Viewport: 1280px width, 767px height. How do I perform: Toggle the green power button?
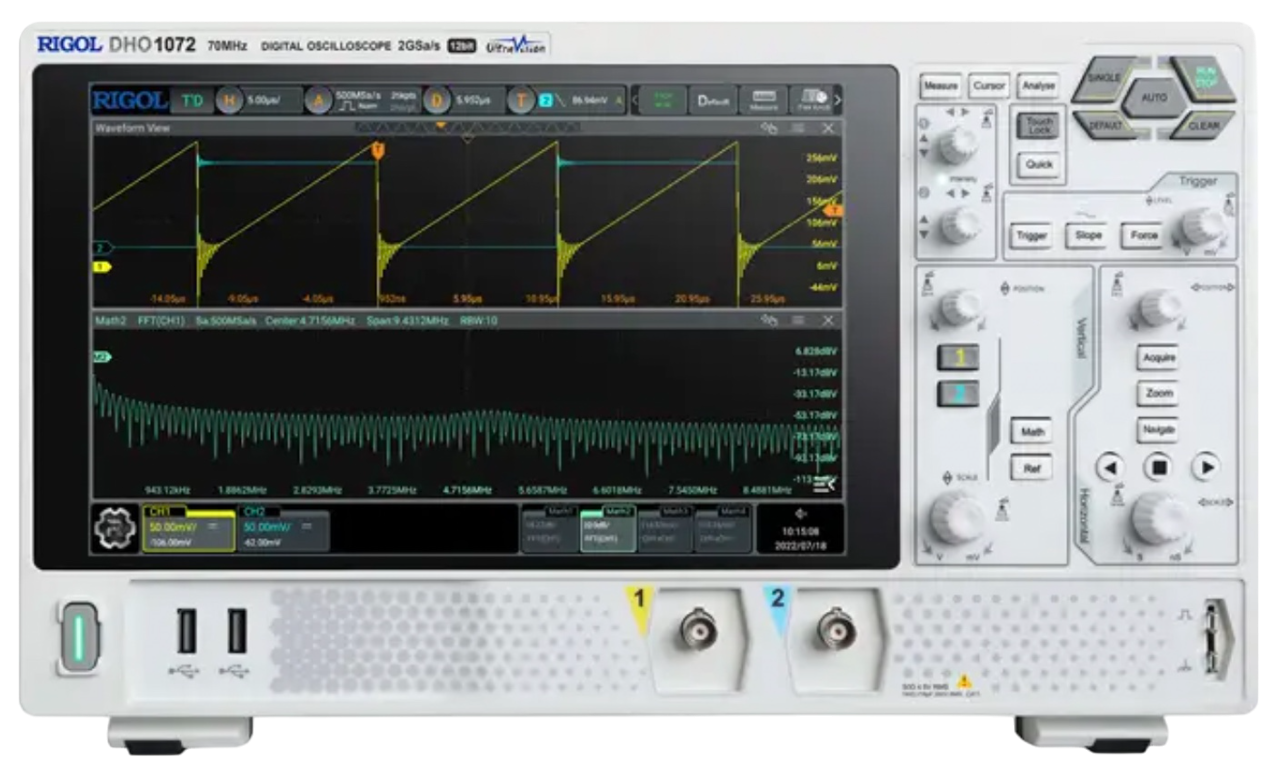(x=79, y=637)
